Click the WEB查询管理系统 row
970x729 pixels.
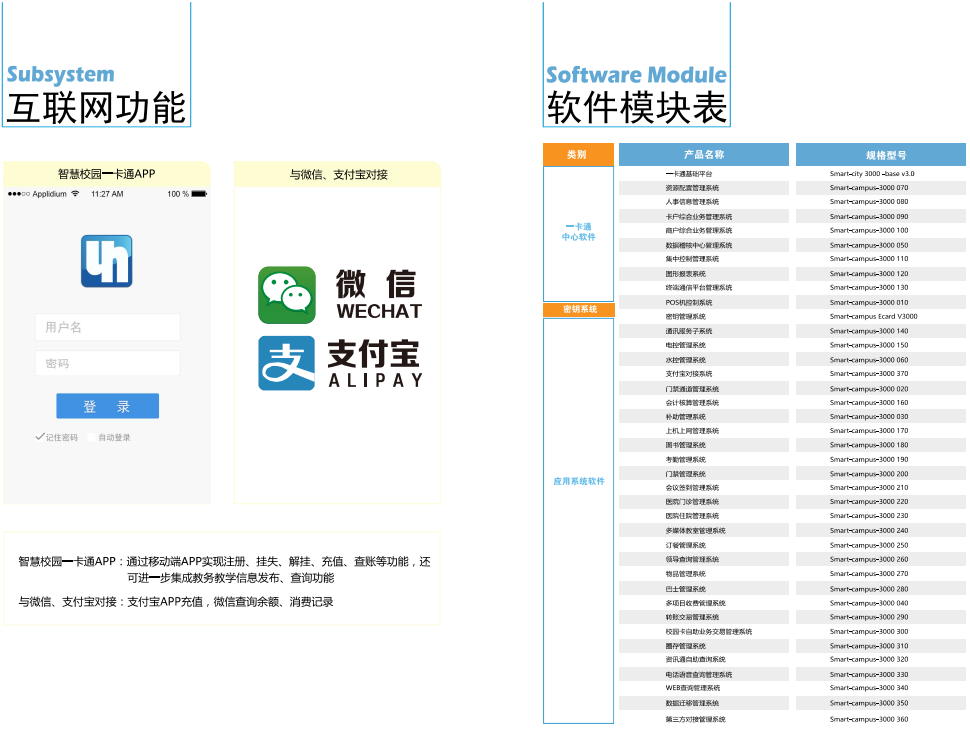point(704,688)
